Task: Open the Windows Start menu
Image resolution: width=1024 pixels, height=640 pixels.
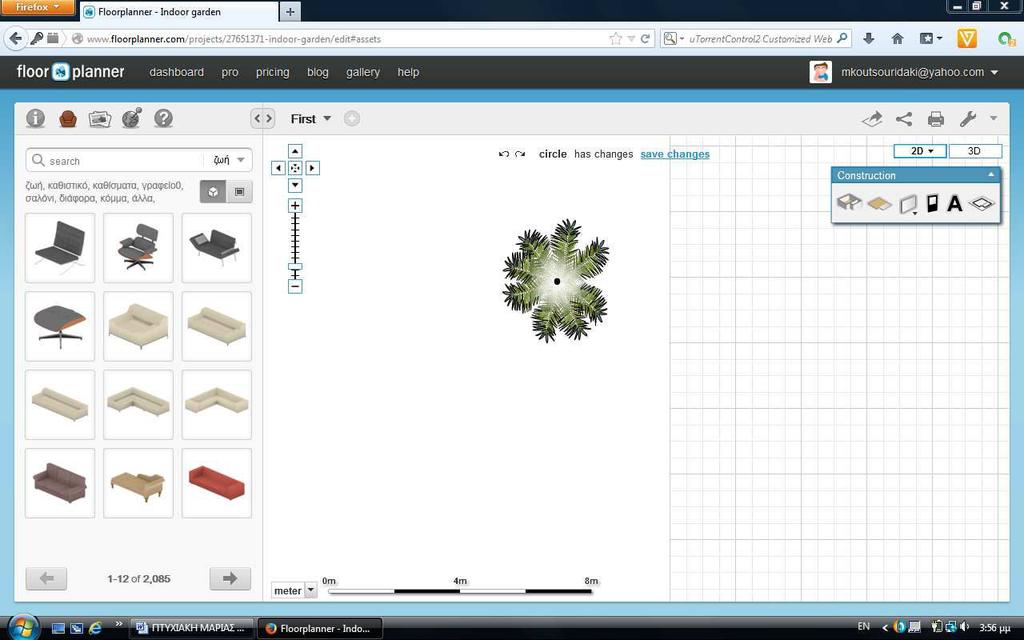Action: pyautogui.click(x=22, y=627)
